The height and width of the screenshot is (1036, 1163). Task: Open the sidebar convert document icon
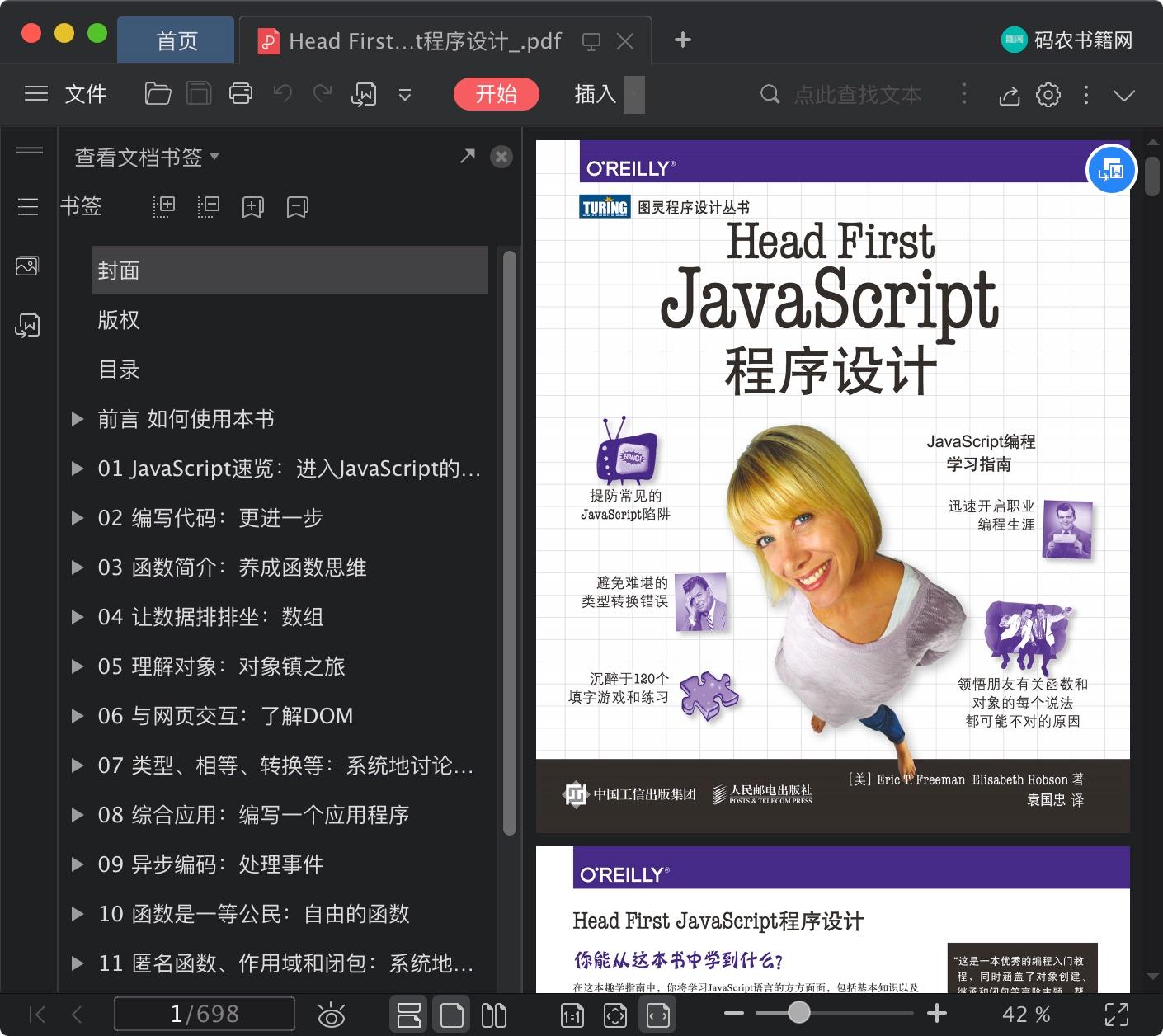(27, 326)
